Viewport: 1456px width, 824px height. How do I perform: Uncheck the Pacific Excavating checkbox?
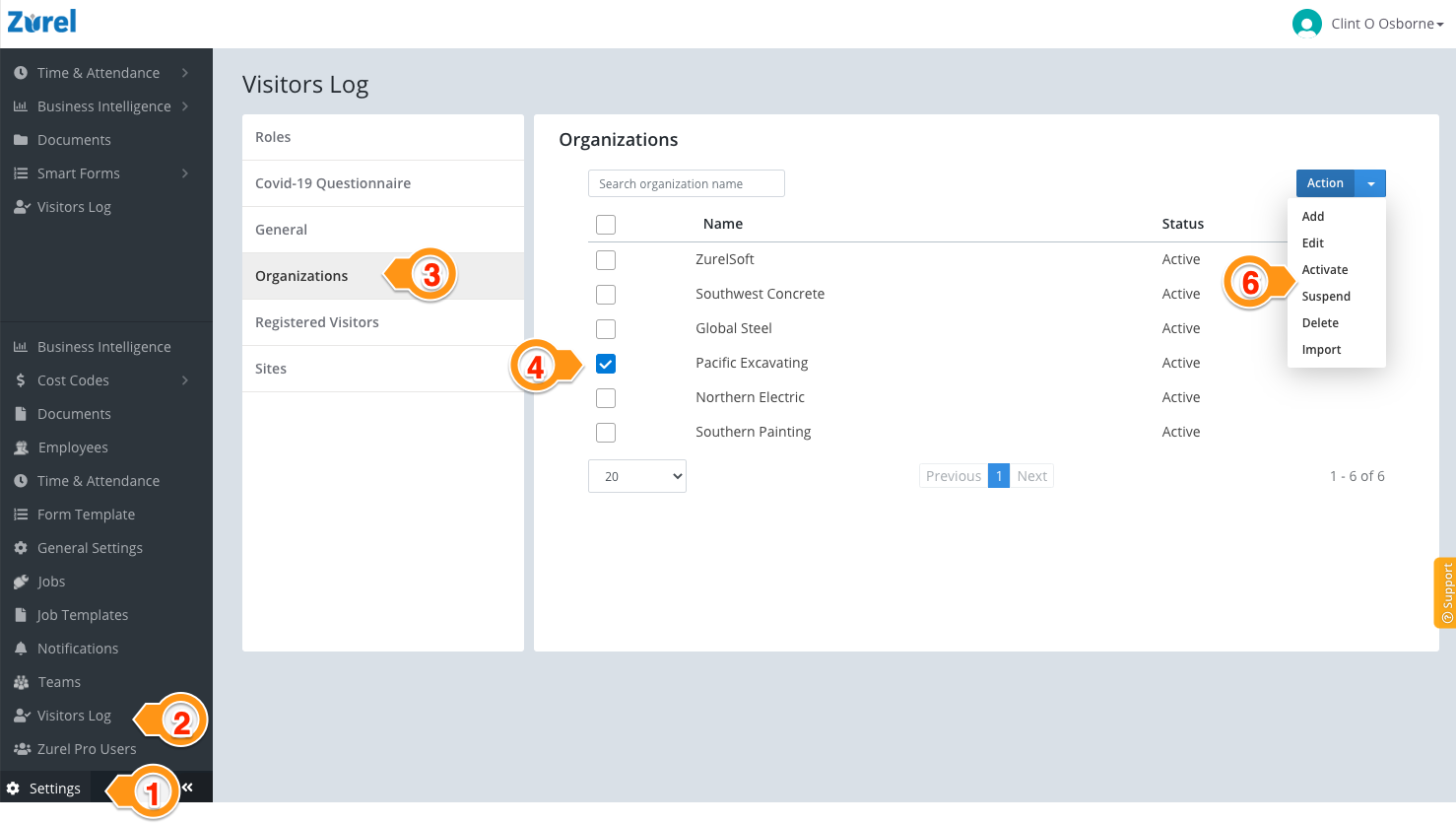pyautogui.click(x=605, y=363)
